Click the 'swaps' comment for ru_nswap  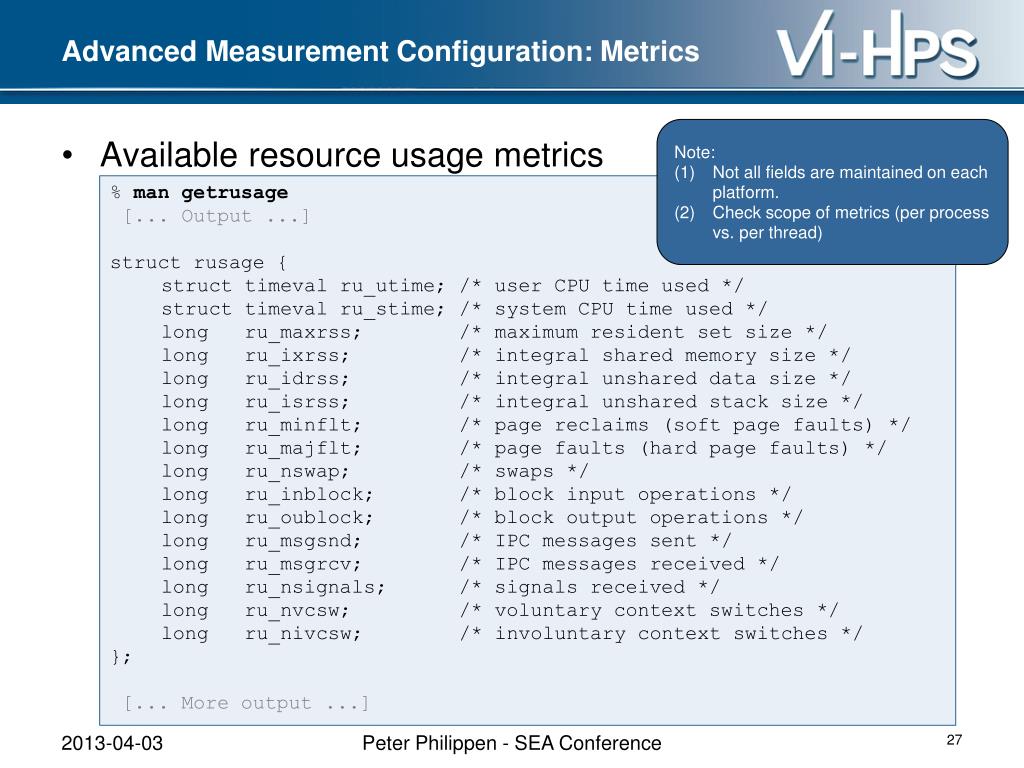524,472
